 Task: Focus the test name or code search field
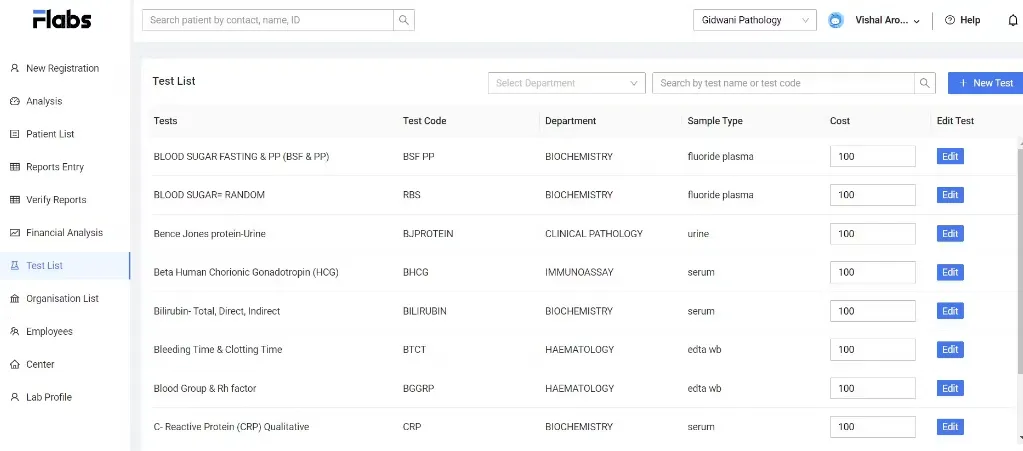(x=783, y=83)
